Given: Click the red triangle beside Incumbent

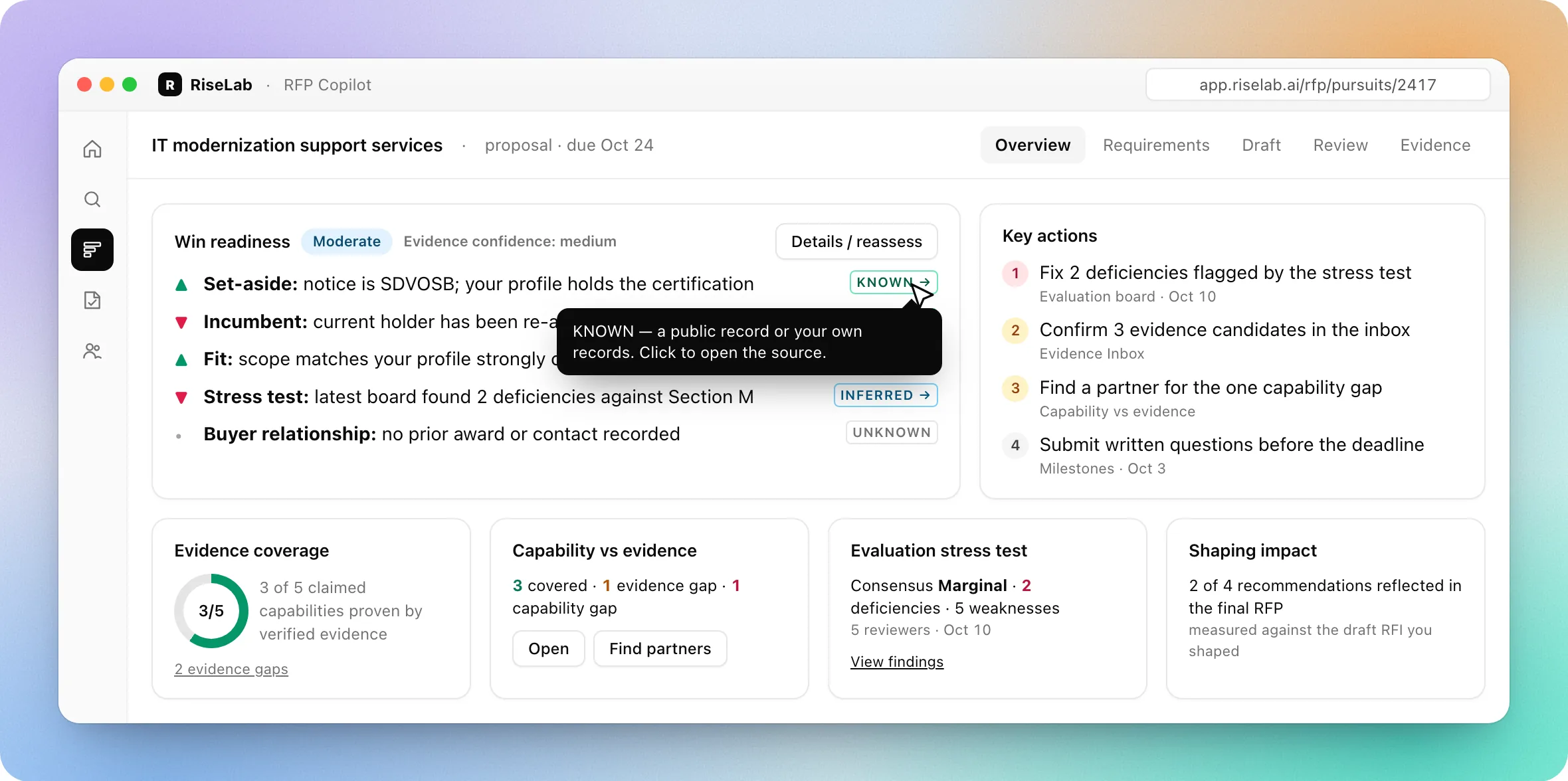Looking at the screenshot, I should pos(181,323).
